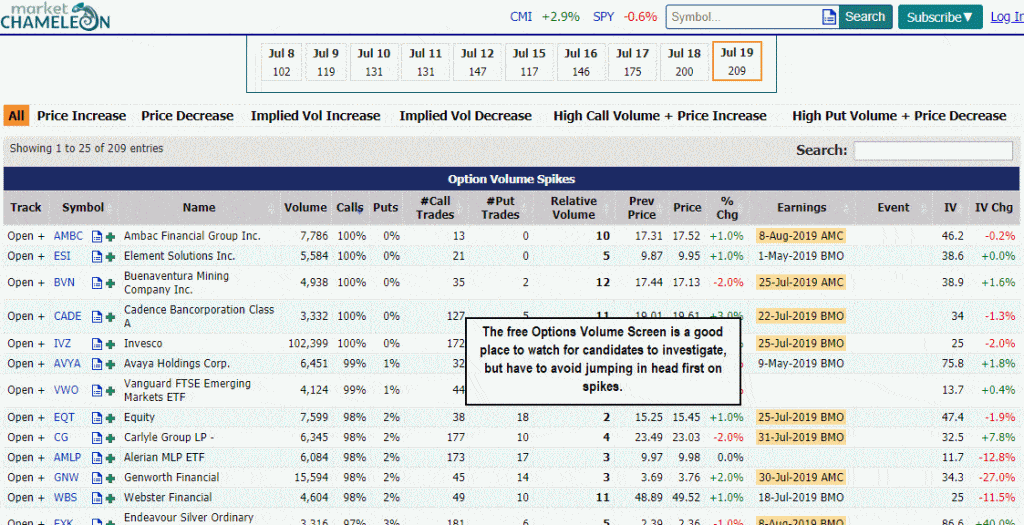Image resolution: width=1024 pixels, height=525 pixels.
Task: Open CG document icon
Action: [97, 438]
